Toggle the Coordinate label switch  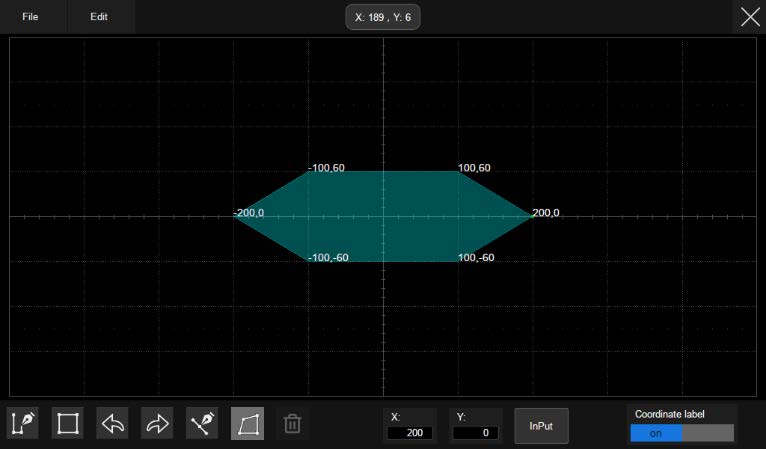click(682, 433)
